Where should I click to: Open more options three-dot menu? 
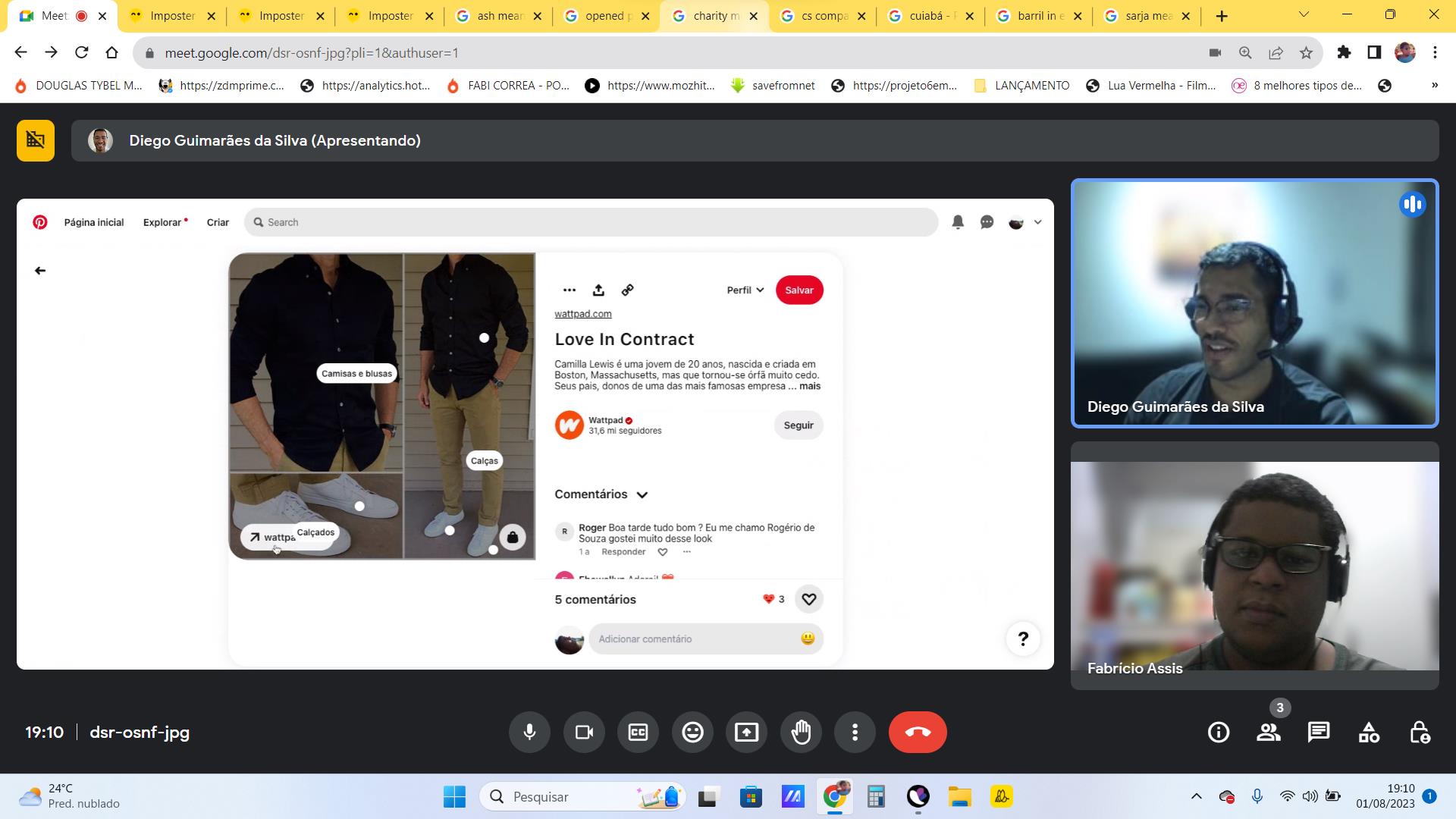855,732
